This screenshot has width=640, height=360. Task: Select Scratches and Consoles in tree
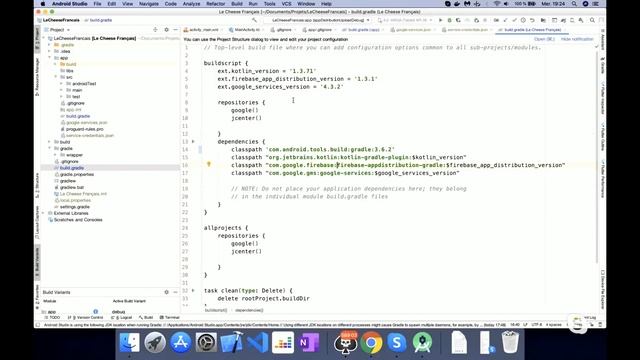(x=78, y=220)
